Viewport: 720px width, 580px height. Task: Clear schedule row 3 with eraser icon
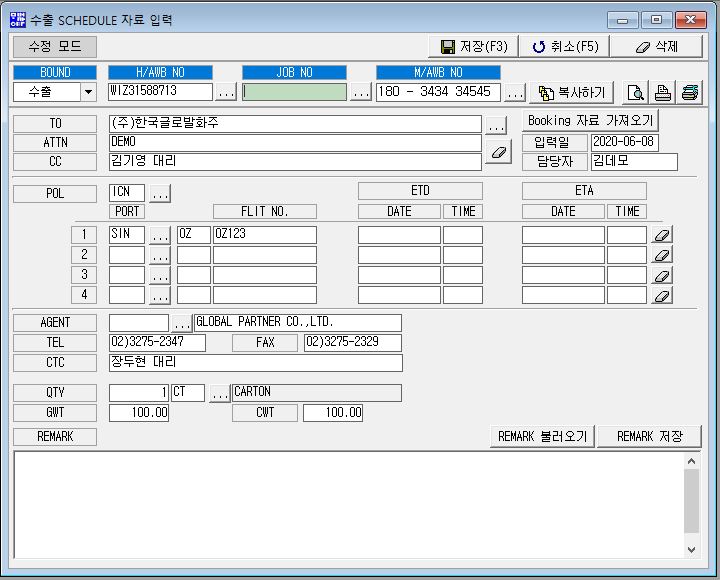[662, 276]
